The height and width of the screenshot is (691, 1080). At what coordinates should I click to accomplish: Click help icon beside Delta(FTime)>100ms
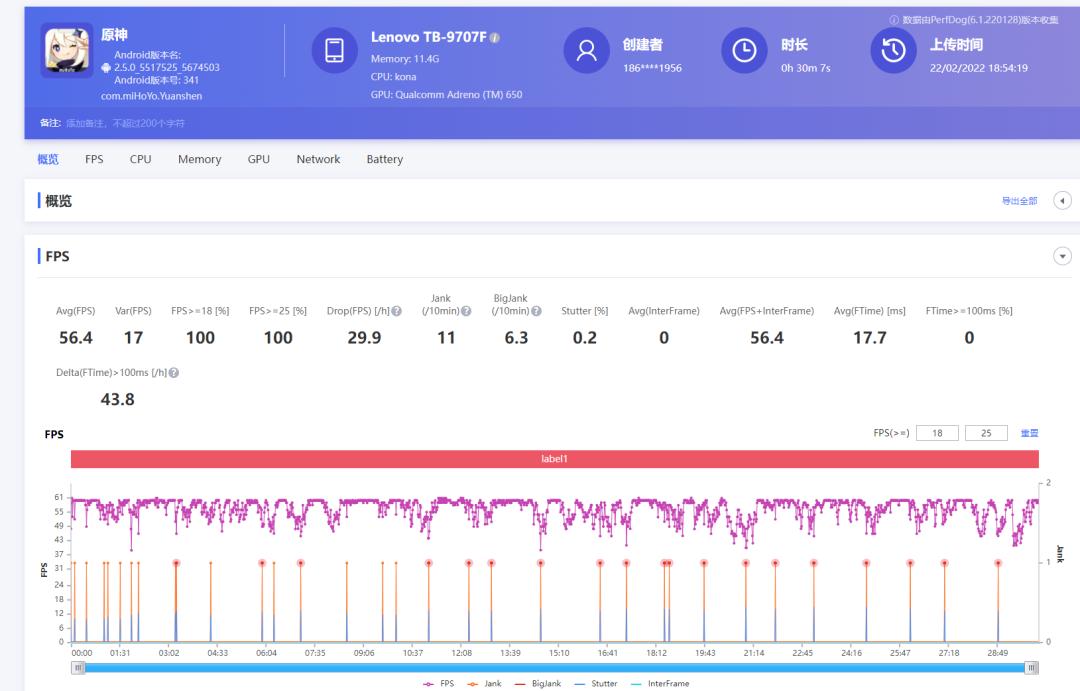tap(174, 373)
